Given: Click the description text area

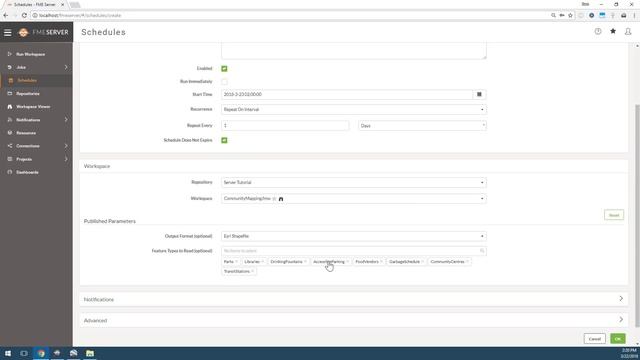Looking at the screenshot, I should (354, 51).
